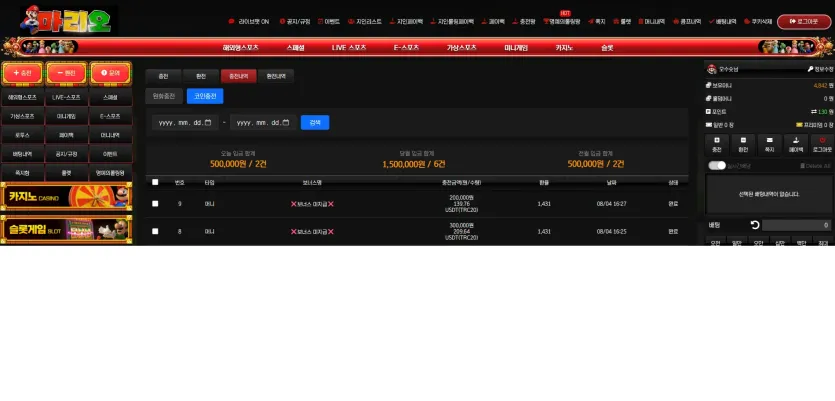Viewport: 835px width, 401px height.
Task: Open the start date calendar picker
Action: pos(208,122)
